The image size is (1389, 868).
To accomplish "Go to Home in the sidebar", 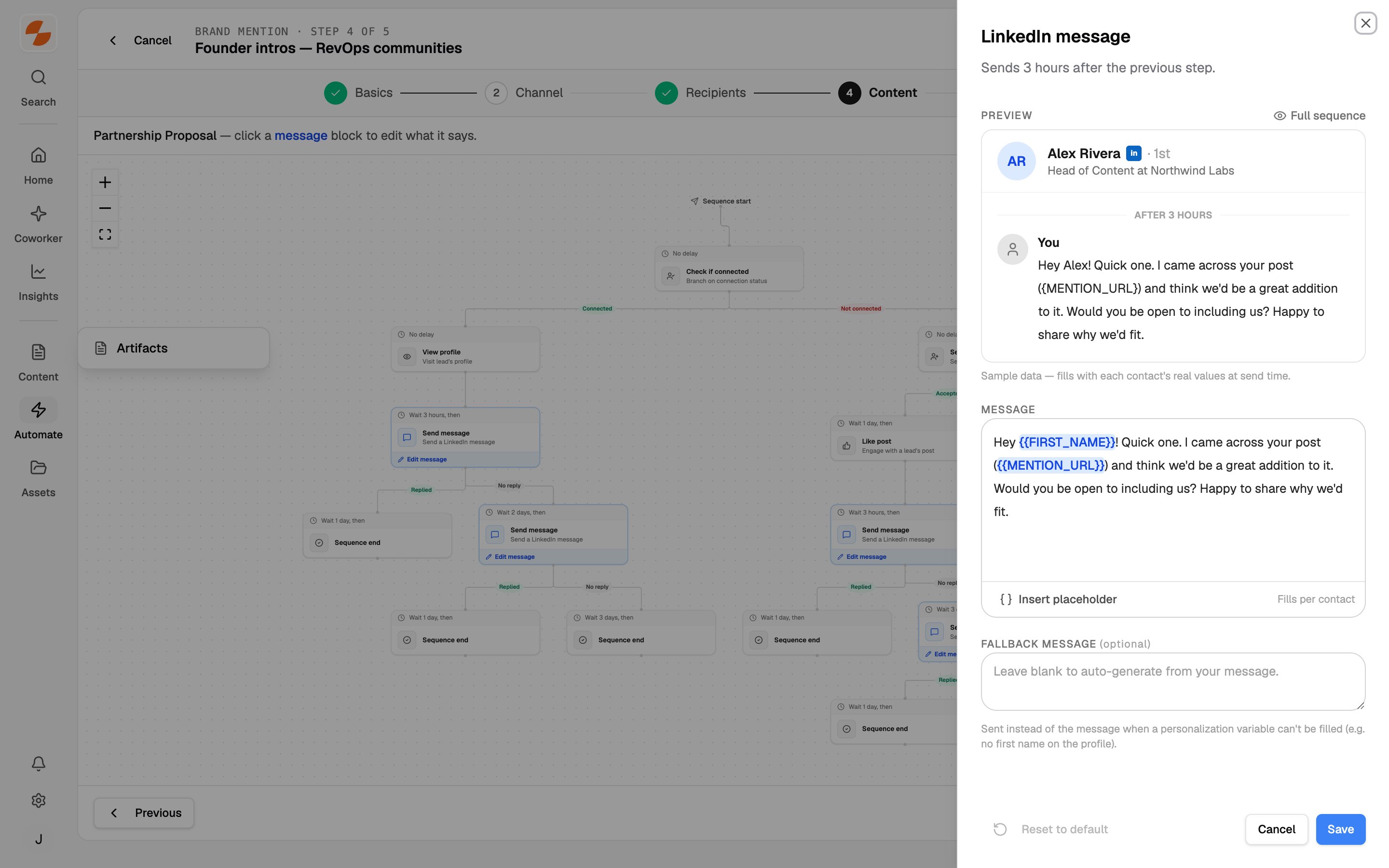I will (x=39, y=166).
